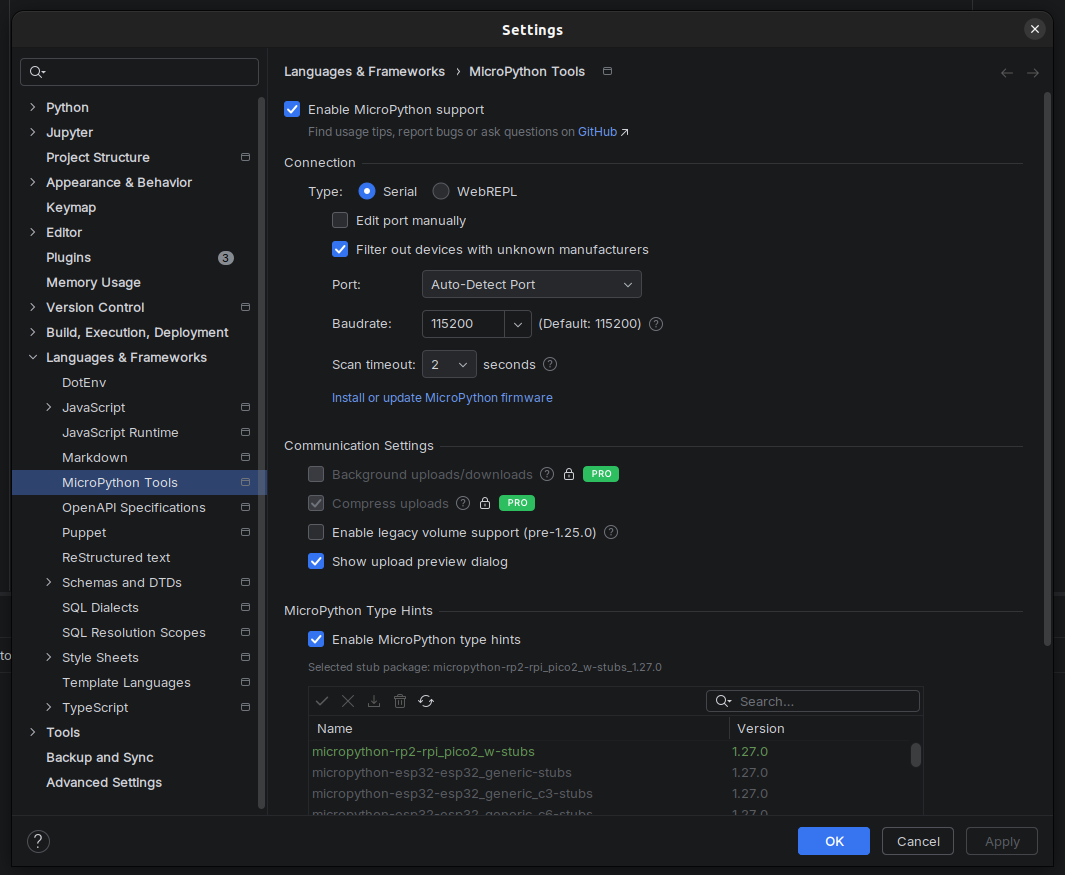
Task: Click the Cancel button
Action: click(918, 841)
